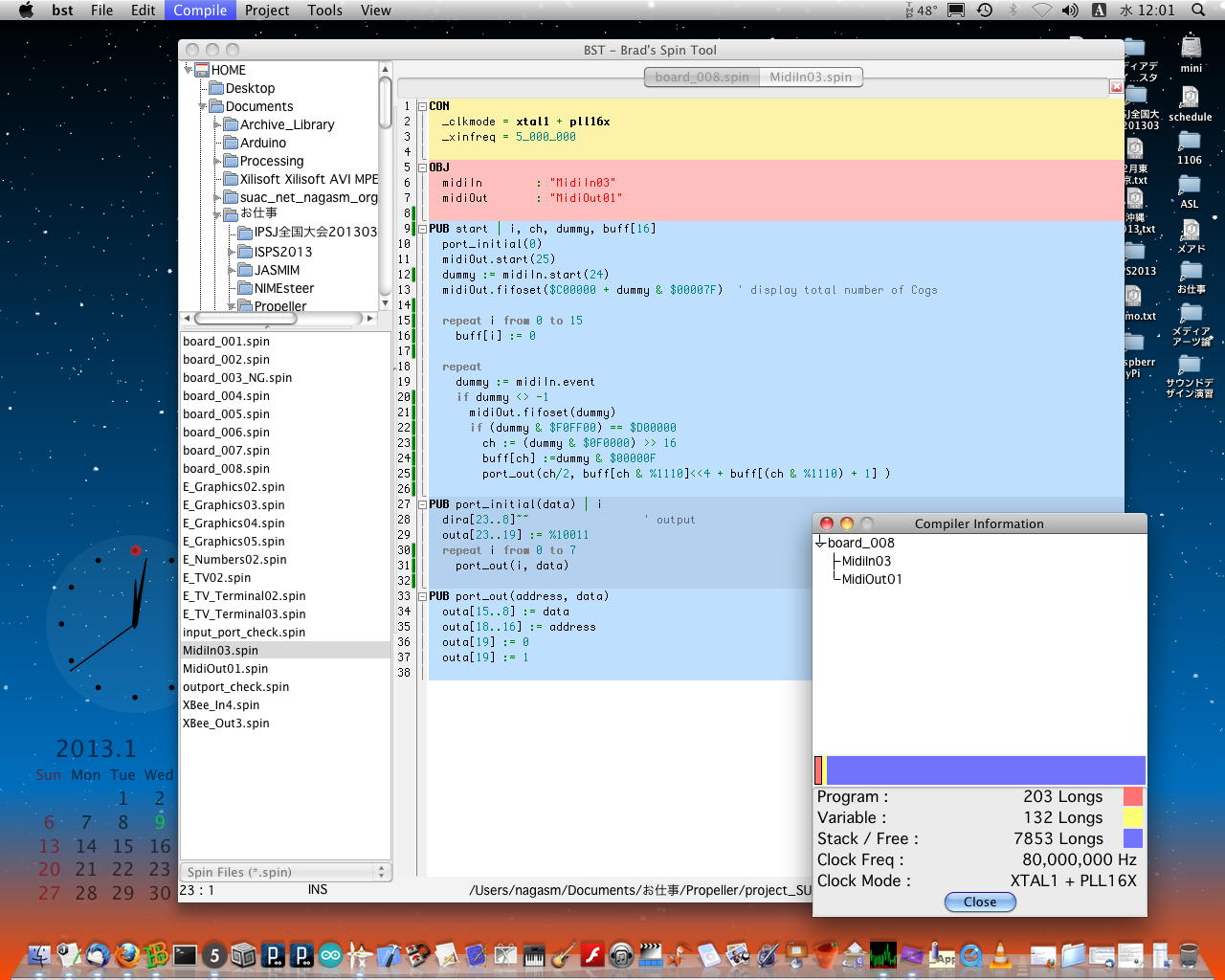
Task: Launch Firefox from the dock
Action: click(x=126, y=954)
